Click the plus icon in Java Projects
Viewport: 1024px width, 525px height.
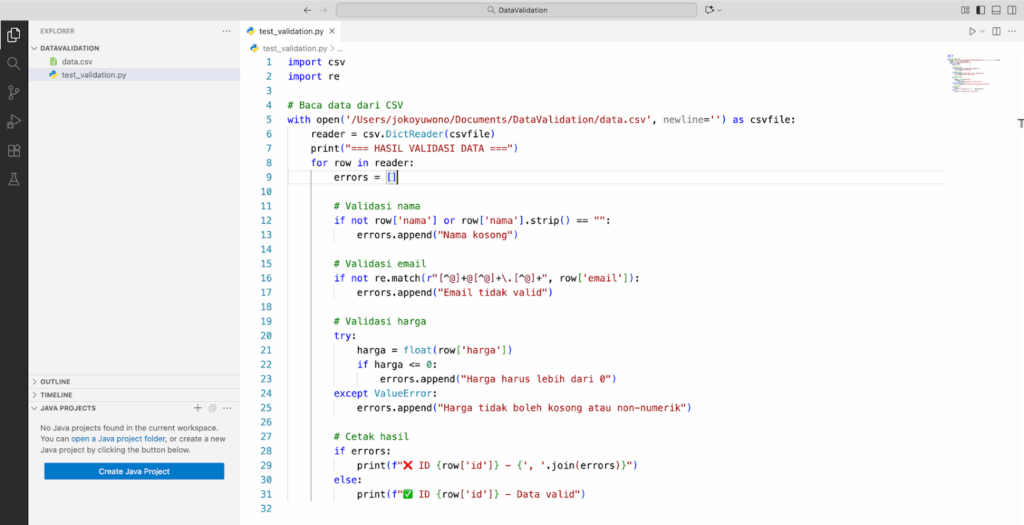(x=198, y=408)
